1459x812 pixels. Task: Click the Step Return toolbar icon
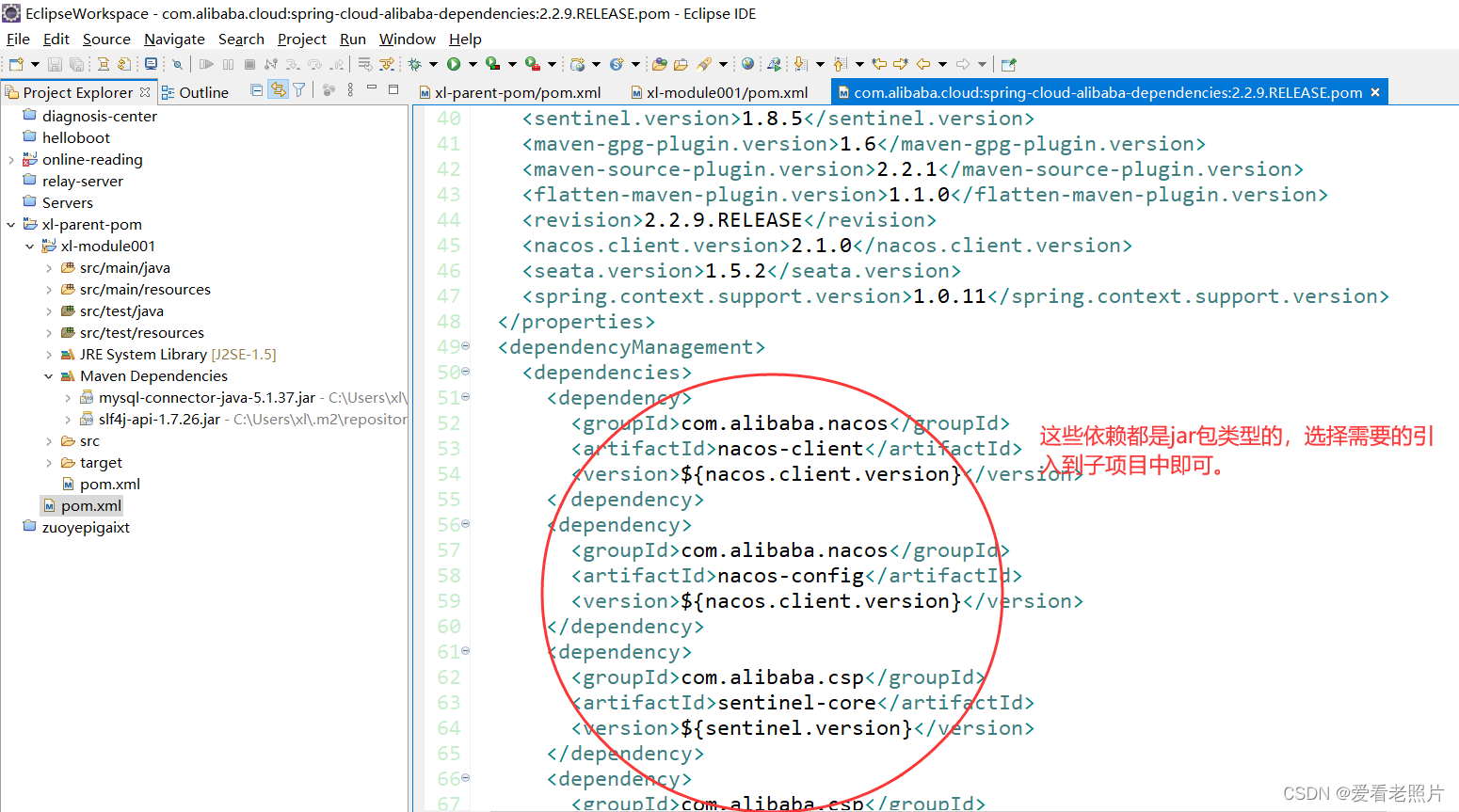(336, 64)
